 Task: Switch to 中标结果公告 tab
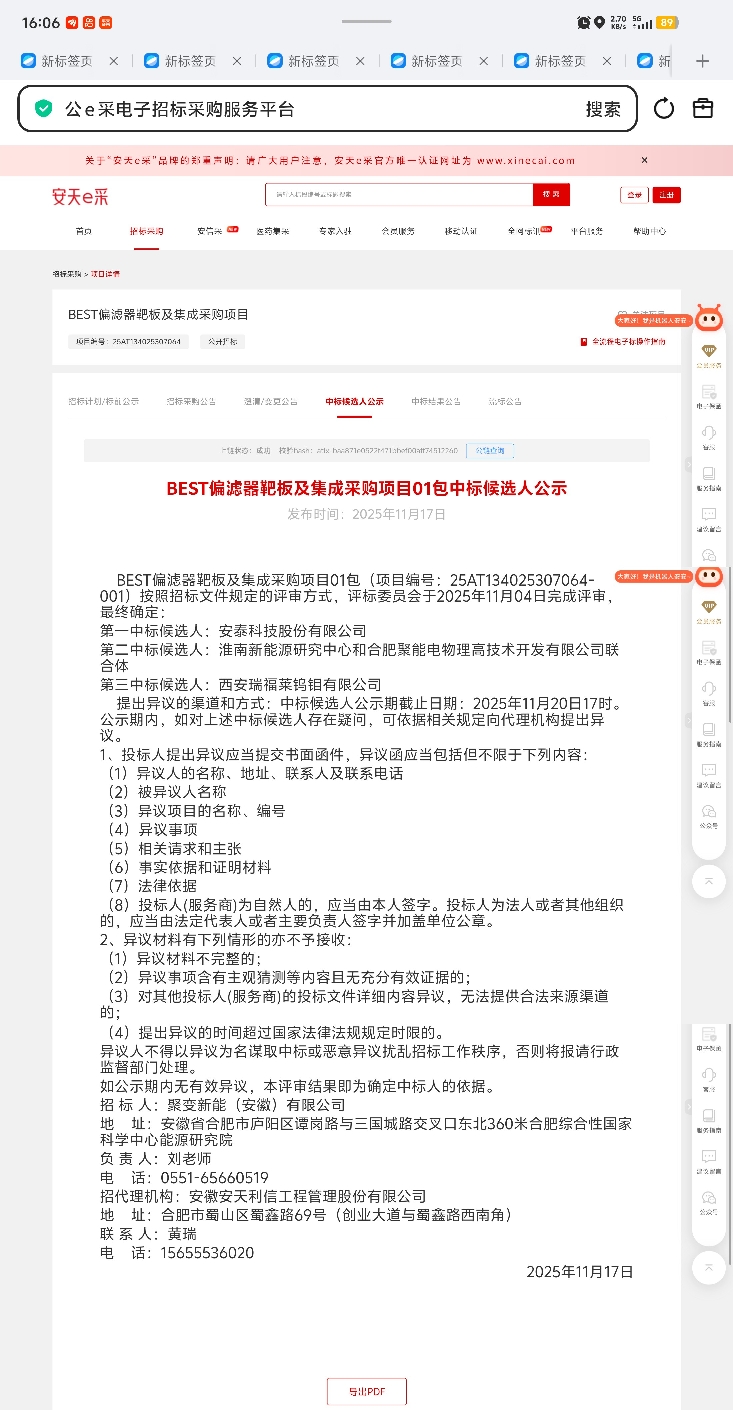coord(436,401)
